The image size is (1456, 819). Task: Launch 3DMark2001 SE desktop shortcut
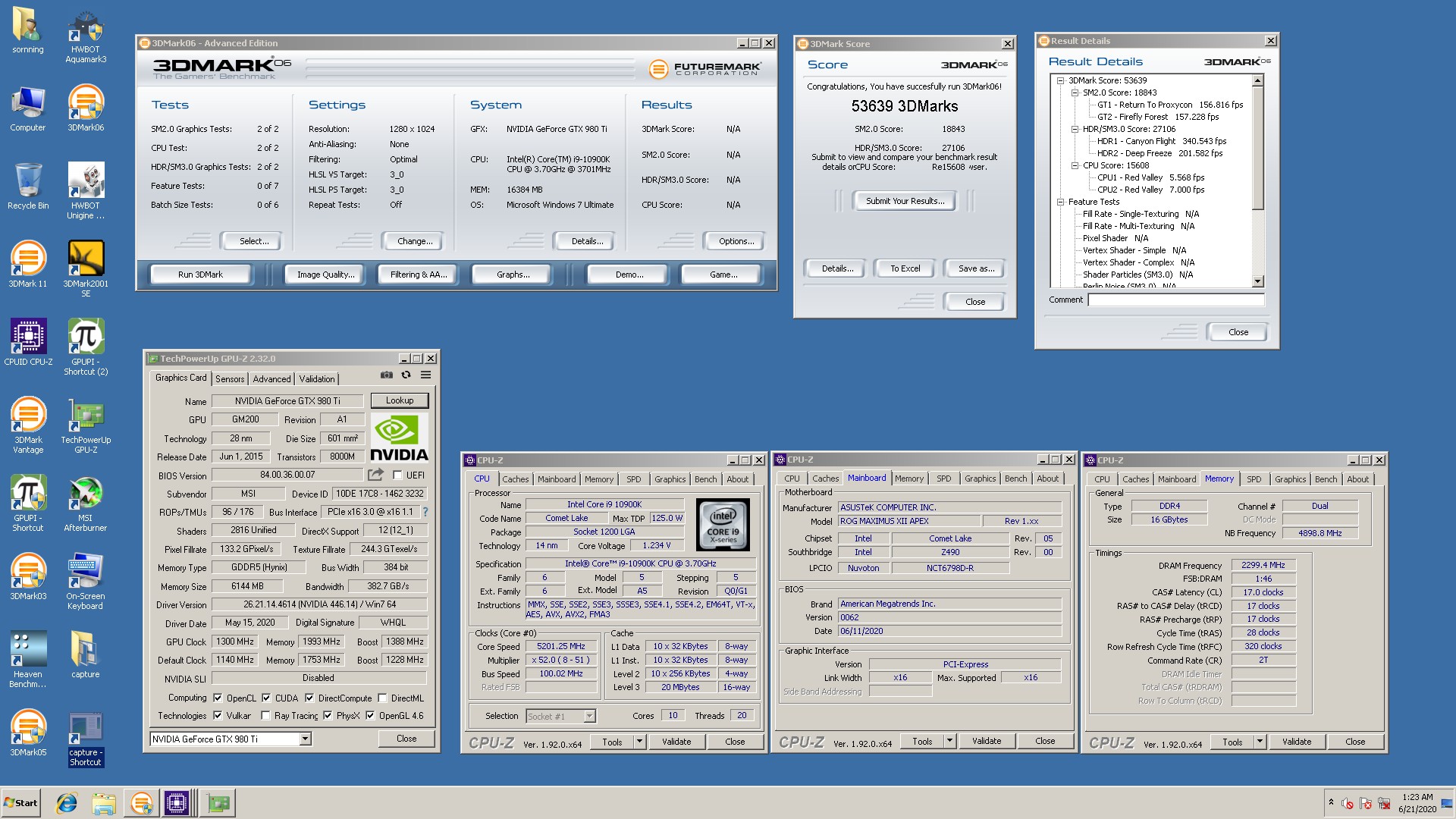86,269
